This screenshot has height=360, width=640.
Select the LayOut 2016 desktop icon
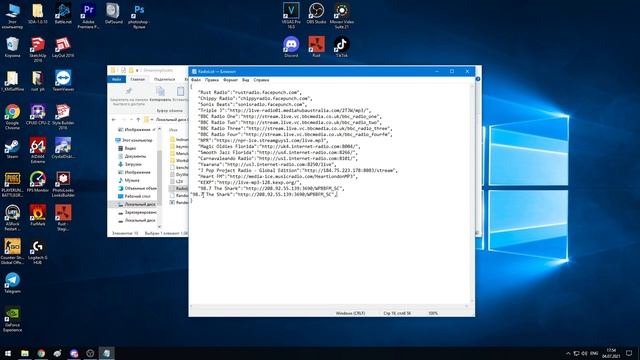(x=63, y=47)
